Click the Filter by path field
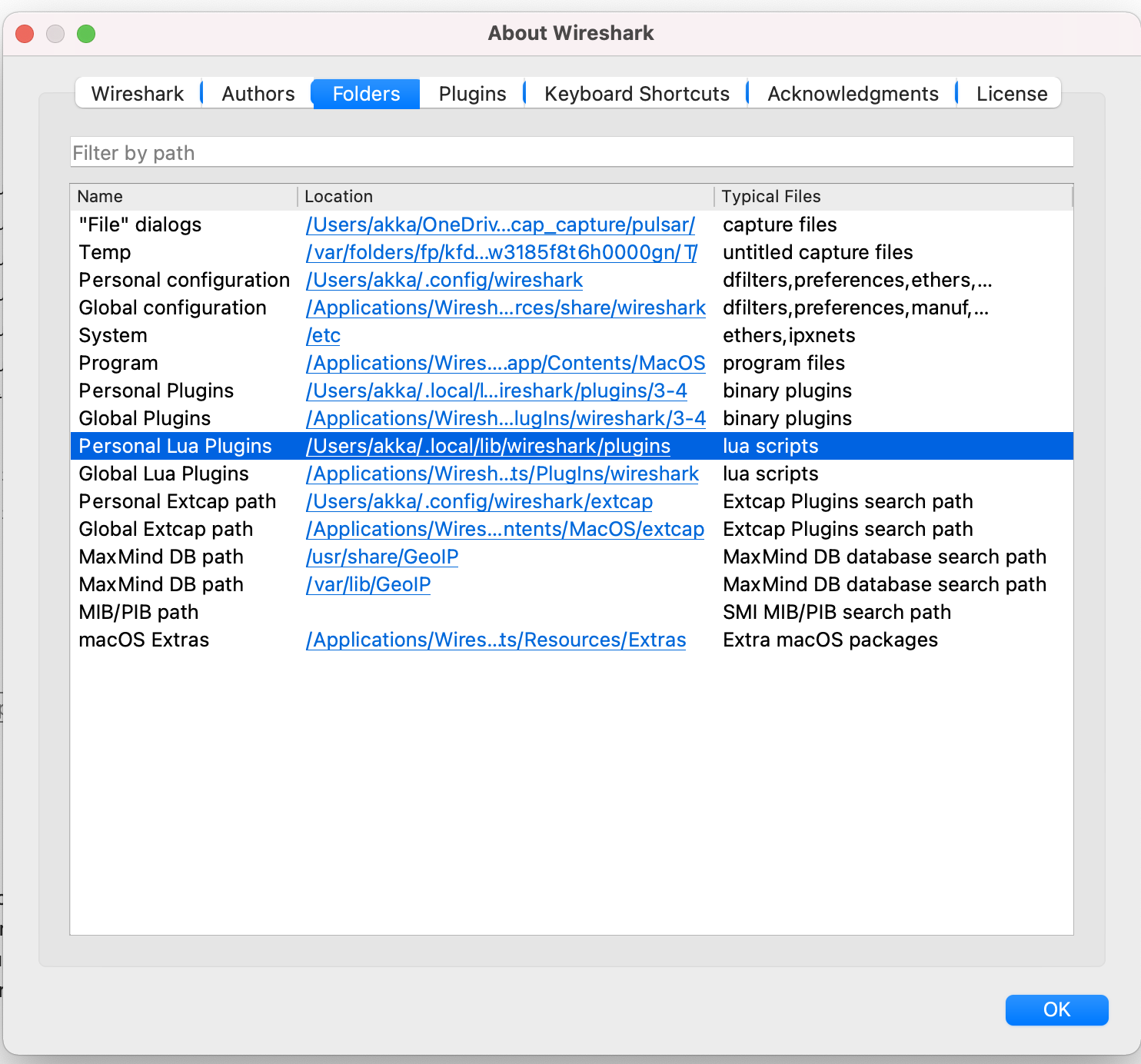The width and height of the screenshot is (1141, 1064). point(571,153)
